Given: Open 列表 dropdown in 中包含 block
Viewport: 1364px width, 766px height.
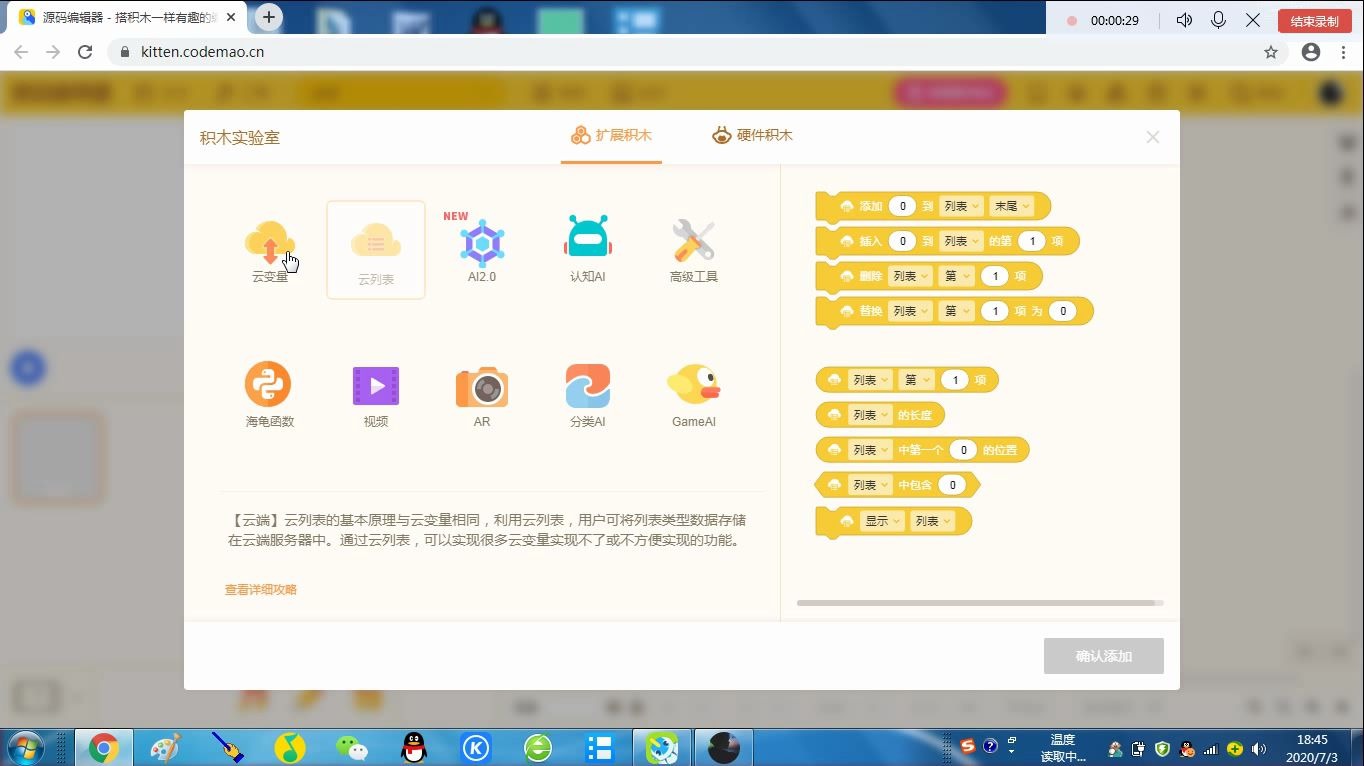Looking at the screenshot, I should point(870,485).
